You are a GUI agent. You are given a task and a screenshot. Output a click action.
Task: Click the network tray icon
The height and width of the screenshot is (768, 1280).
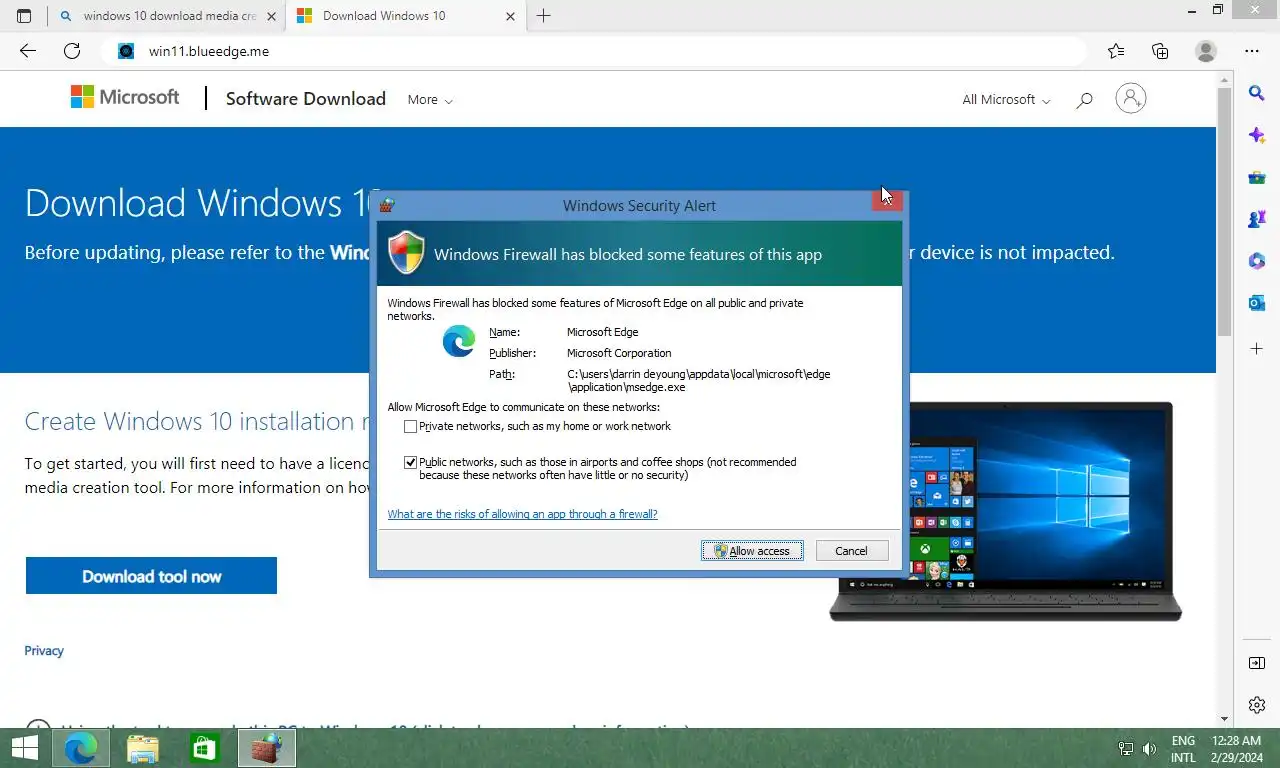(1126, 749)
